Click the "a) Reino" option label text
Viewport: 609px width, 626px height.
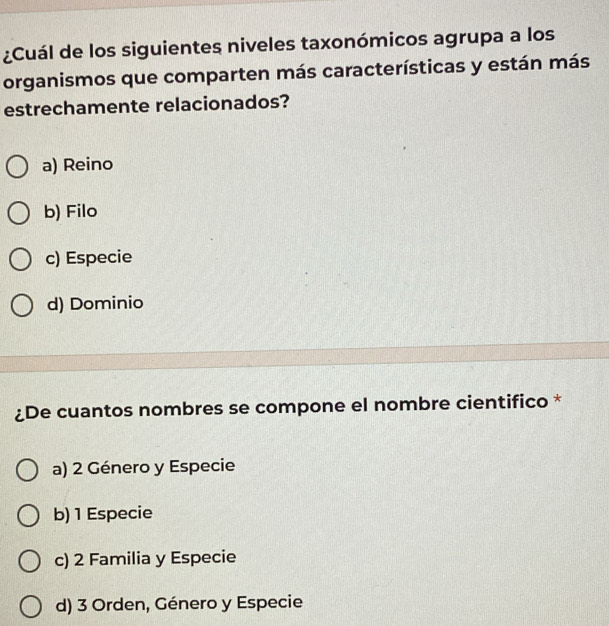tap(77, 165)
